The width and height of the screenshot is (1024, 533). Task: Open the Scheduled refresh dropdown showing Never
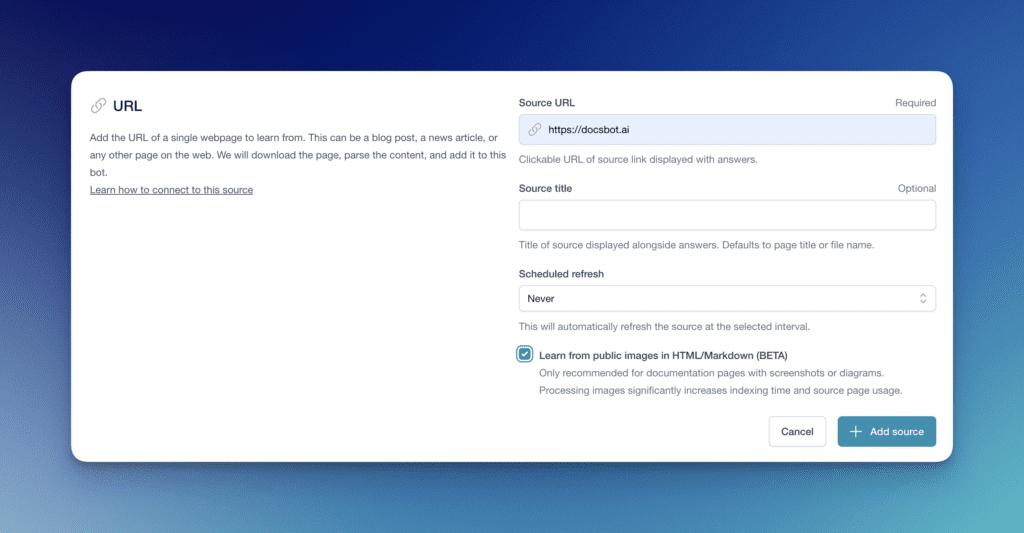tap(727, 299)
